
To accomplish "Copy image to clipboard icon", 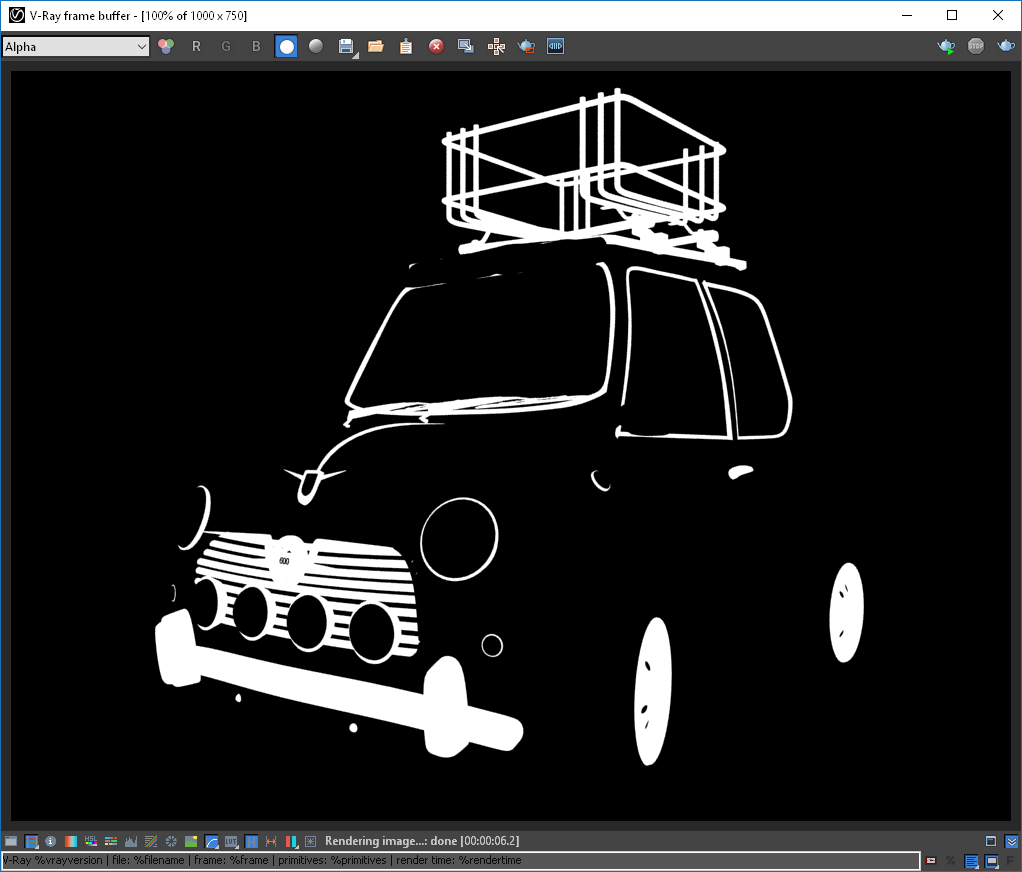I will click(x=406, y=46).
